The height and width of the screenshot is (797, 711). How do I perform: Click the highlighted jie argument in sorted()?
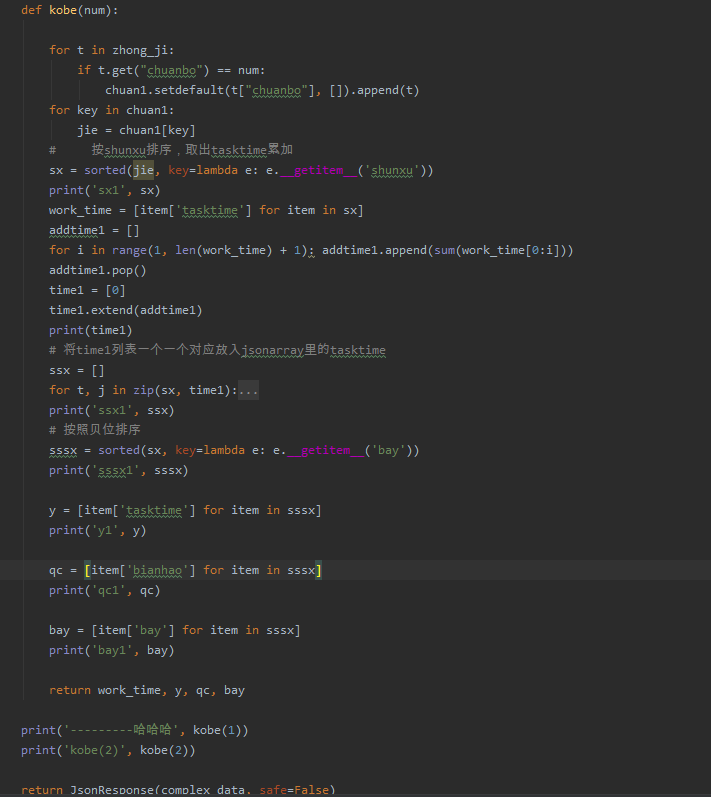(143, 170)
